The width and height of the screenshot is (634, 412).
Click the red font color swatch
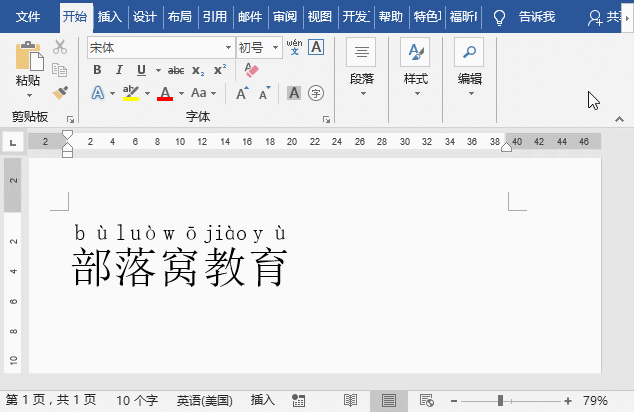(x=165, y=93)
